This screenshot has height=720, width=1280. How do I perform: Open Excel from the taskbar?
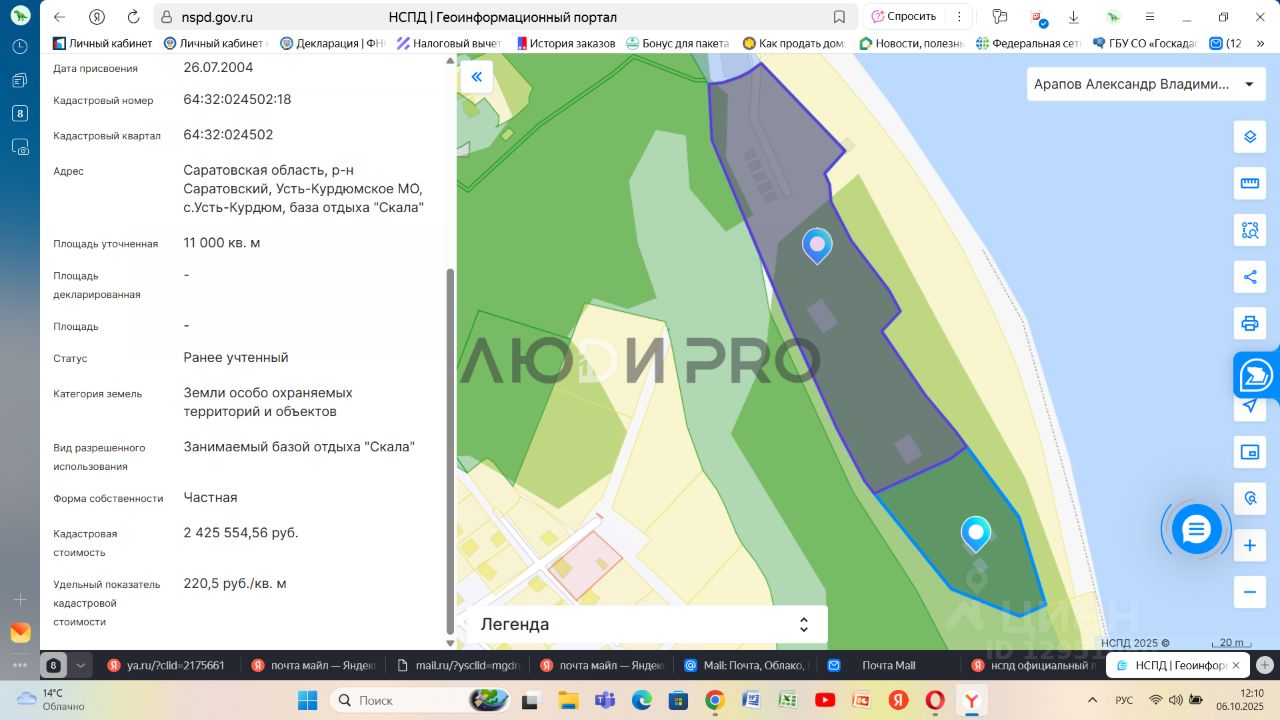[x=788, y=700]
